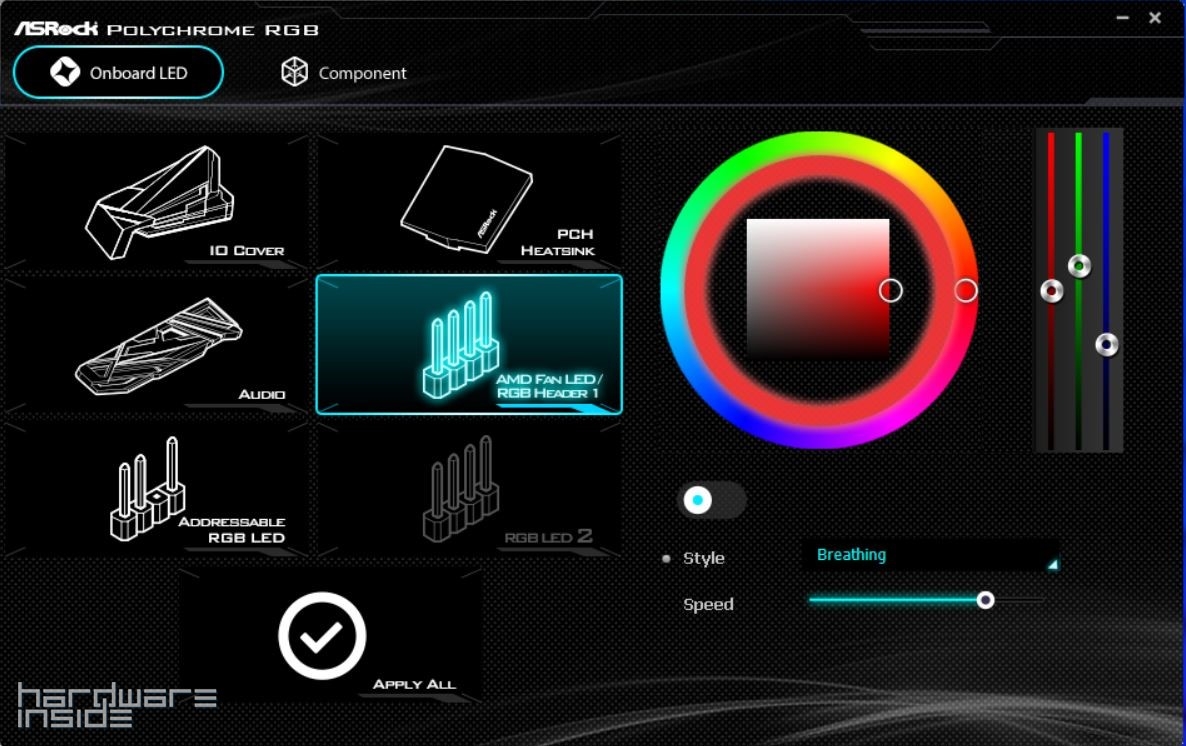
Task: Open the Breathing style dropdown
Action: coord(930,556)
